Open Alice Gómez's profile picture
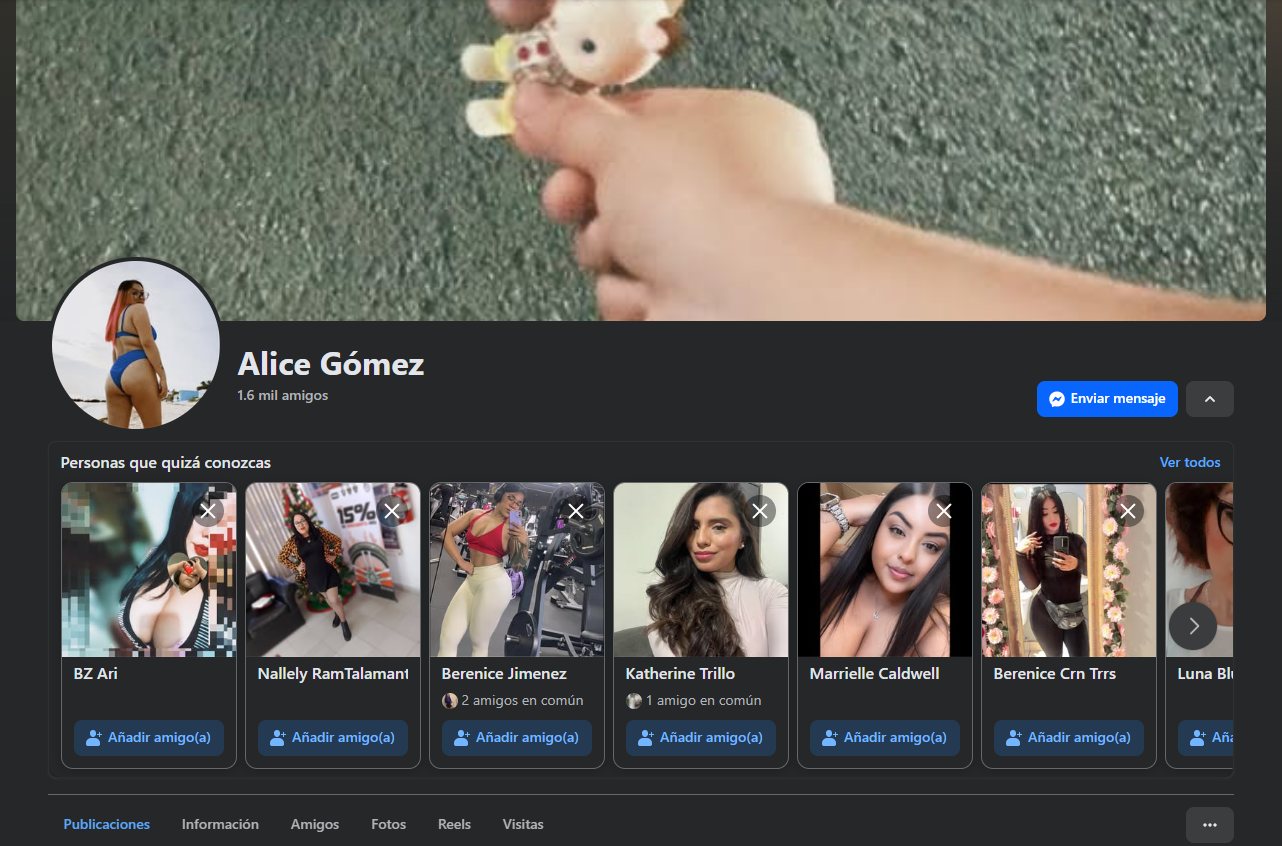Image resolution: width=1282 pixels, height=846 pixels. pos(136,344)
